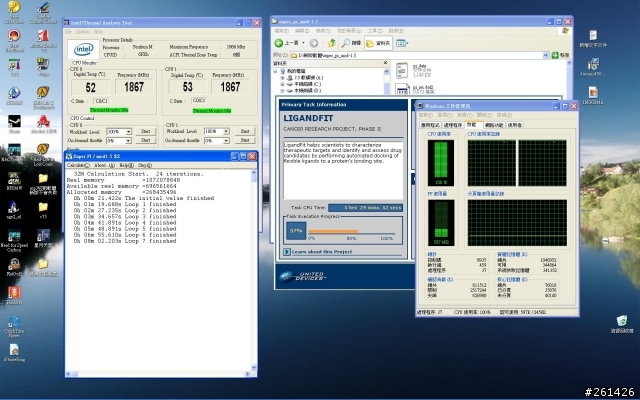Open Search in the Explorer toolbar
This screenshot has width=640, height=400.
coord(351,43)
